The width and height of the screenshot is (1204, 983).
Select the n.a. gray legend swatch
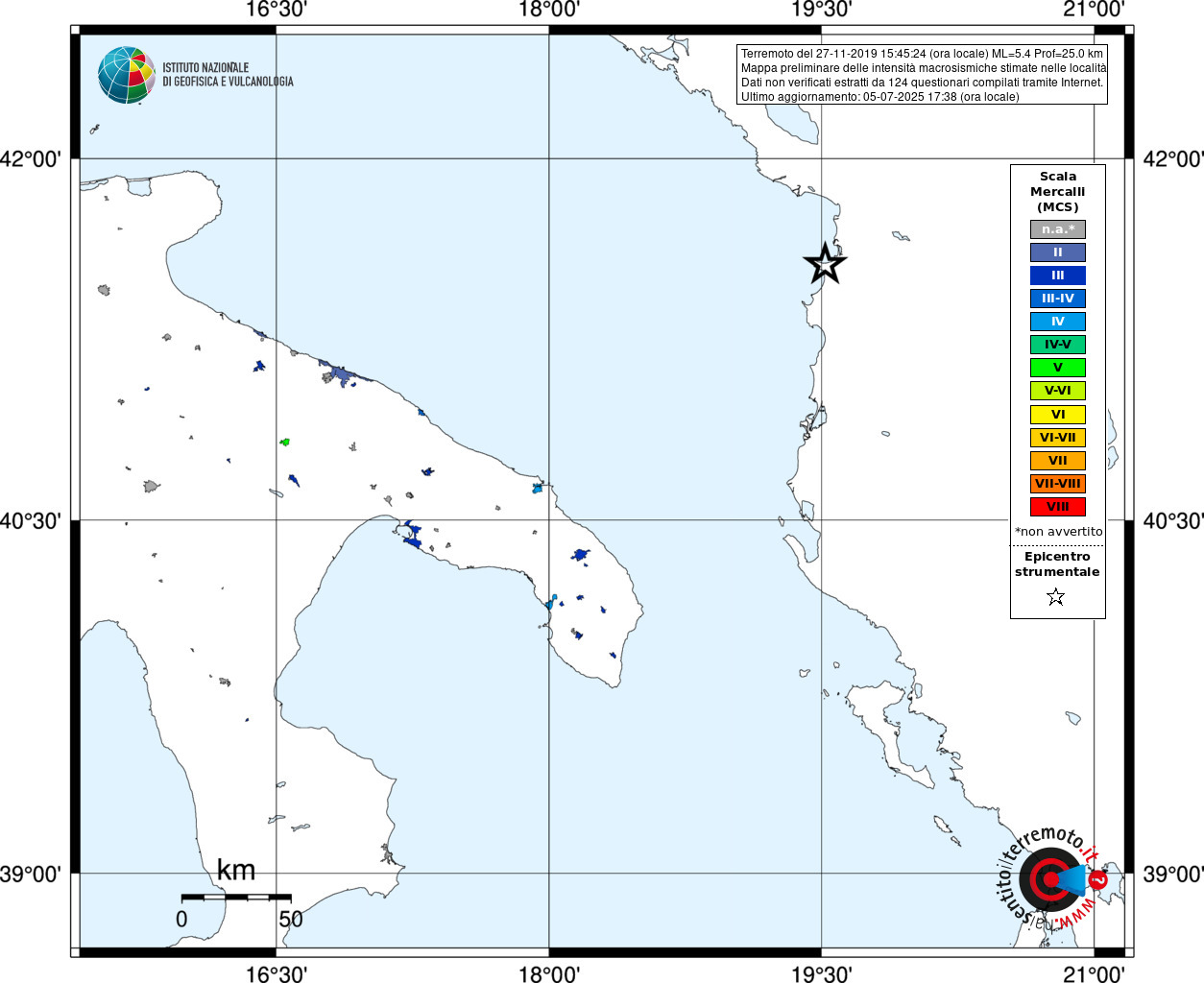click(x=1058, y=229)
